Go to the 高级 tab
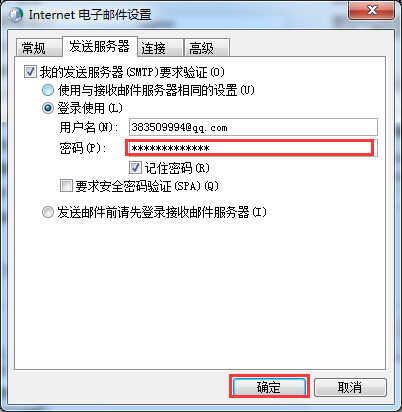 206,48
